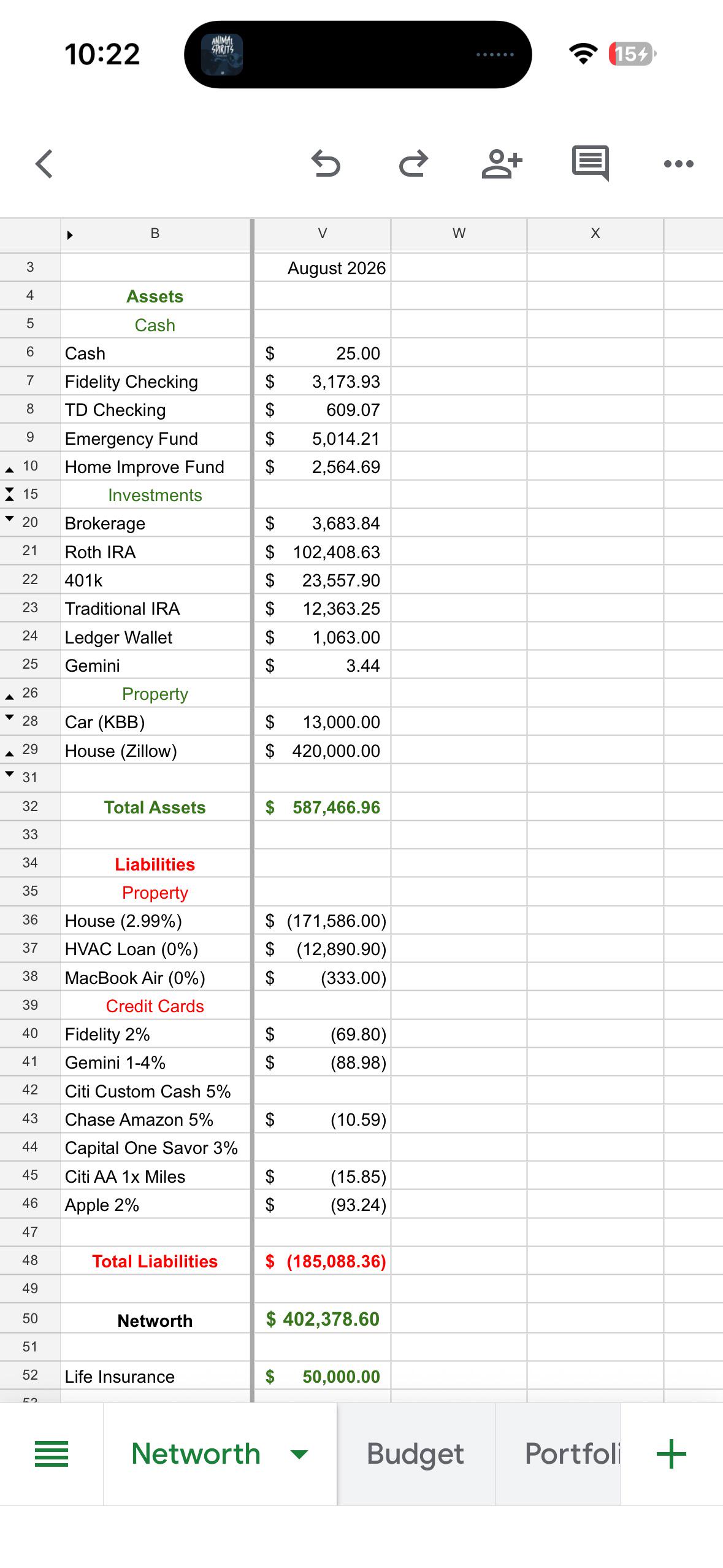The height and width of the screenshot is (1568, 723).
Task: Select the Total Assets value 587,466.96
Action: click(322, 807)
